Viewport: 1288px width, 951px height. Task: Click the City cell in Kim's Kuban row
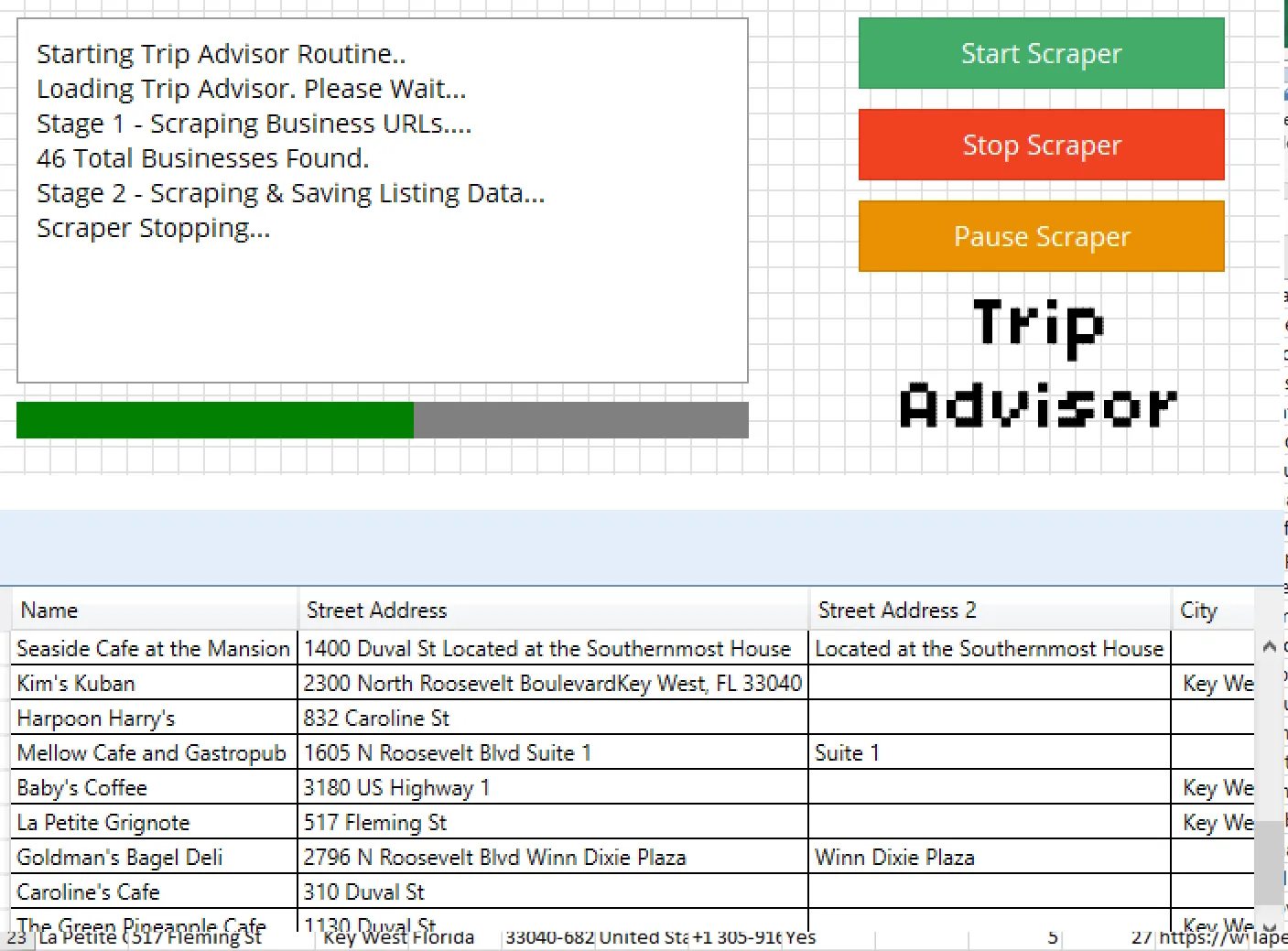coord(1213,683)
